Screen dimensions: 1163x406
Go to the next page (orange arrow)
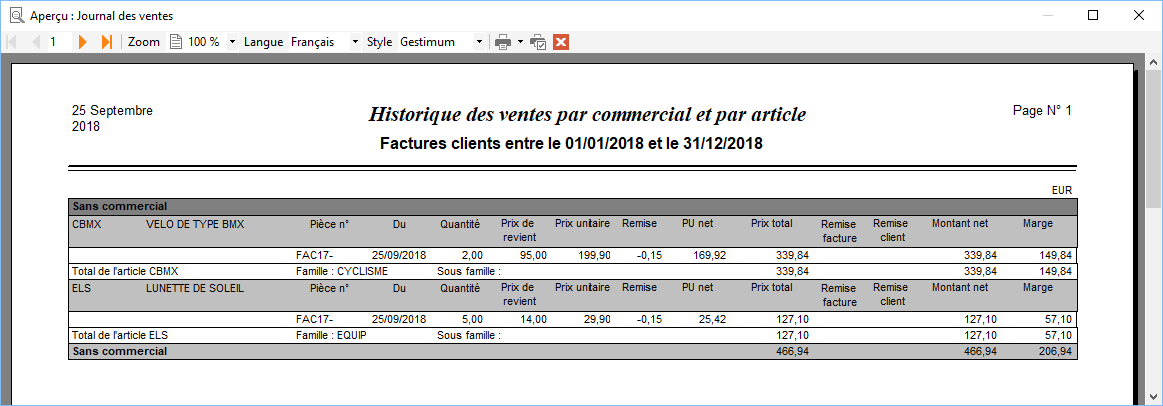click(x=83, y=42)
